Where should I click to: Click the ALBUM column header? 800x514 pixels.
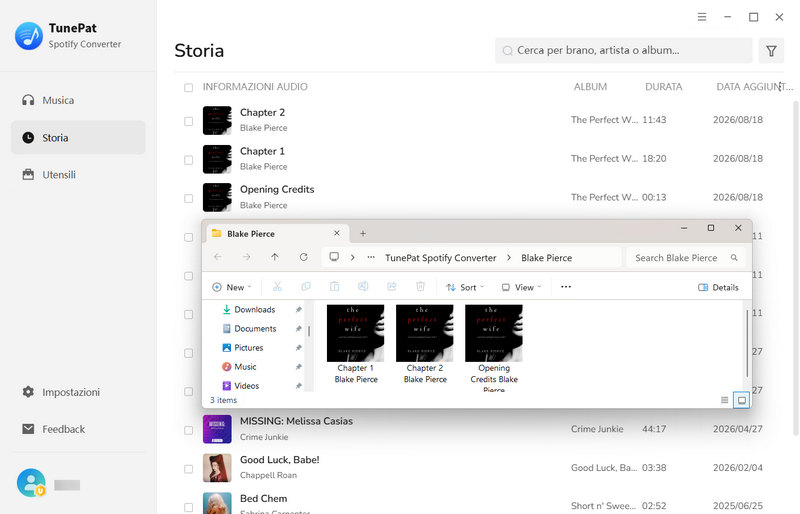(590, 87)
